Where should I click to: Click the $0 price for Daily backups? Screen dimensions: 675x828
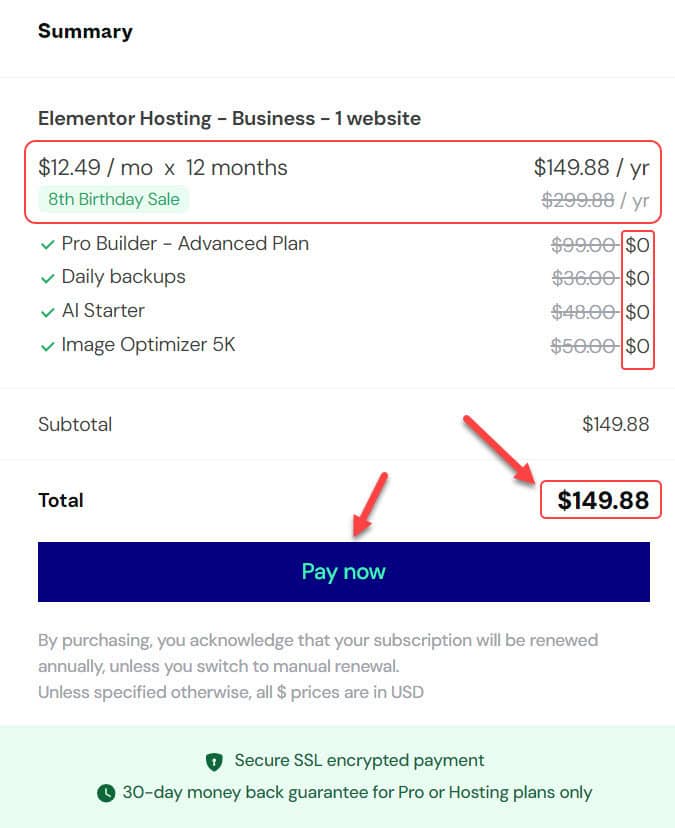(x=637, y=278)
